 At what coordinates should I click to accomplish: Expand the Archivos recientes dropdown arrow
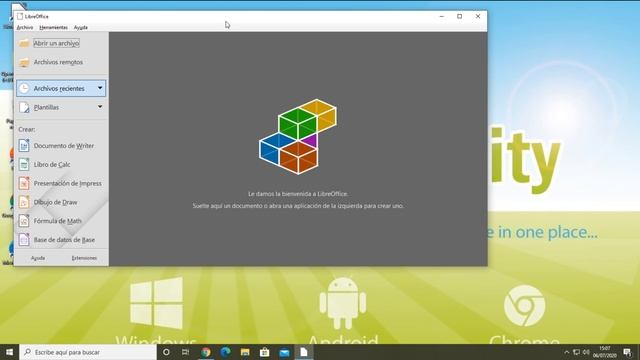[100, 88]
